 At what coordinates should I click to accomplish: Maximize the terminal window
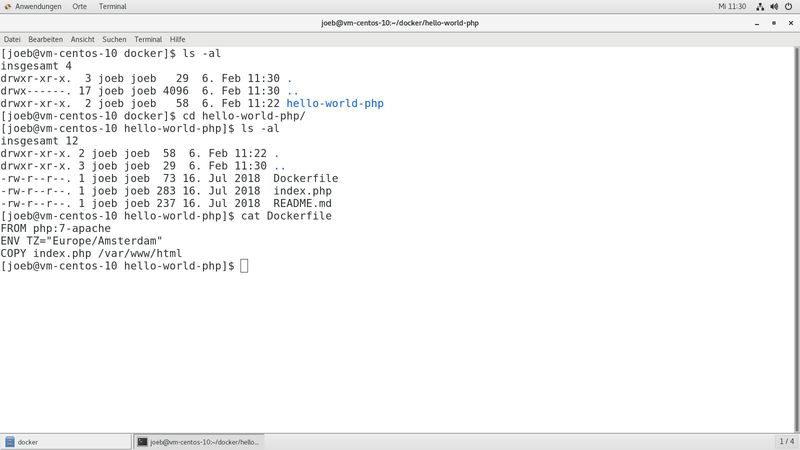(772, 22)
